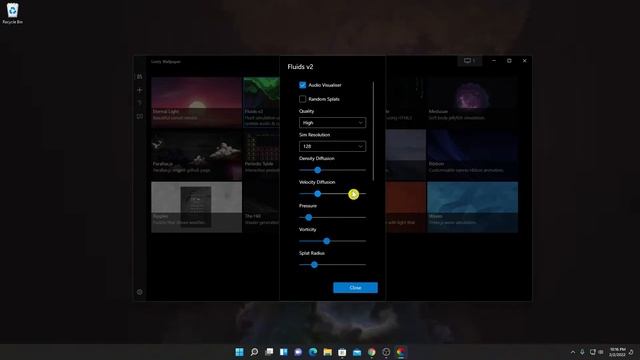Viewport: 640px width, 360px height.
Task: Click the Lively Wallpaper taskbar icon
Action: tap(401, 352)
